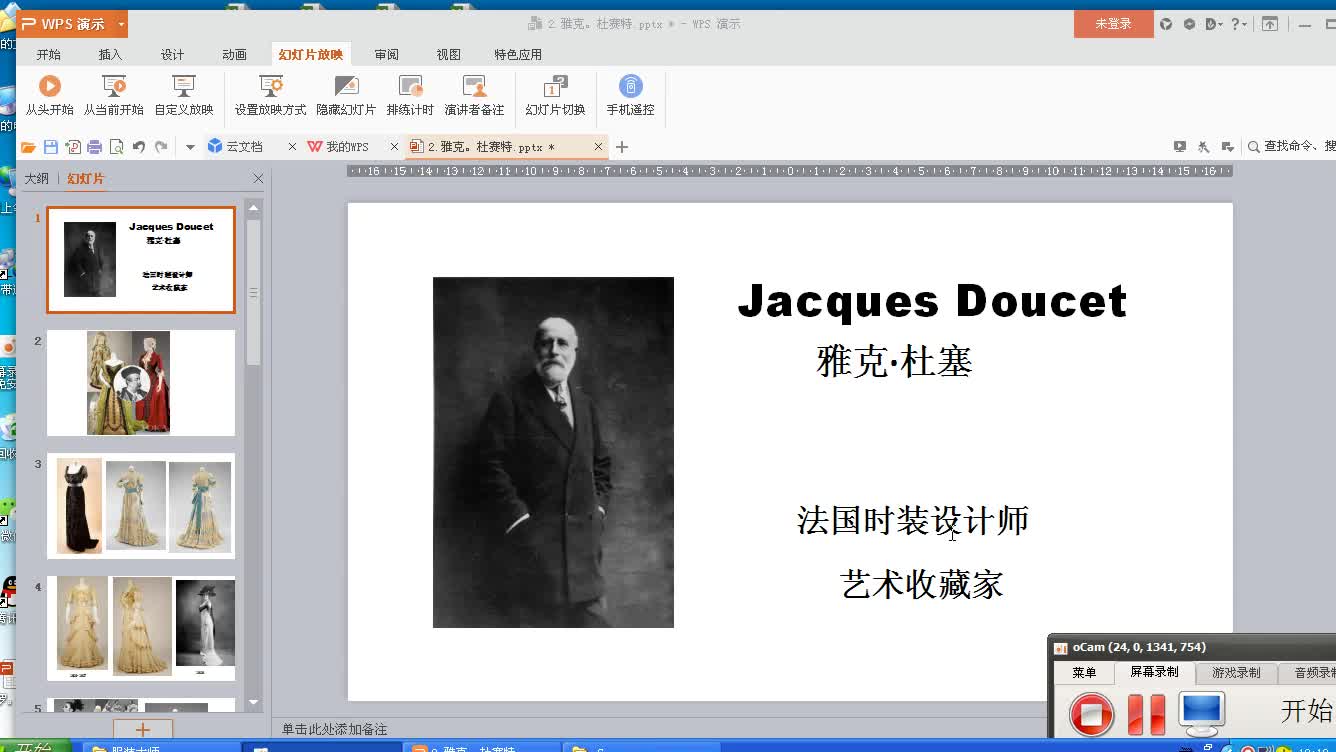The height and width of the screenshot is (752, 1336).
Task: Start slideshow from current slide (从当前开始)
Action: click(x=113, y=96)
